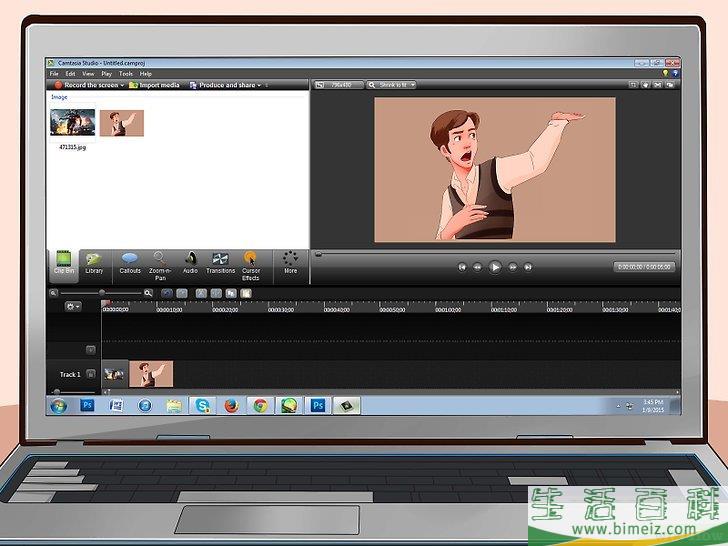Toggle the lock on the empty upper track
This screenshot has height=546, width=728.
click(x=91, y=350)
